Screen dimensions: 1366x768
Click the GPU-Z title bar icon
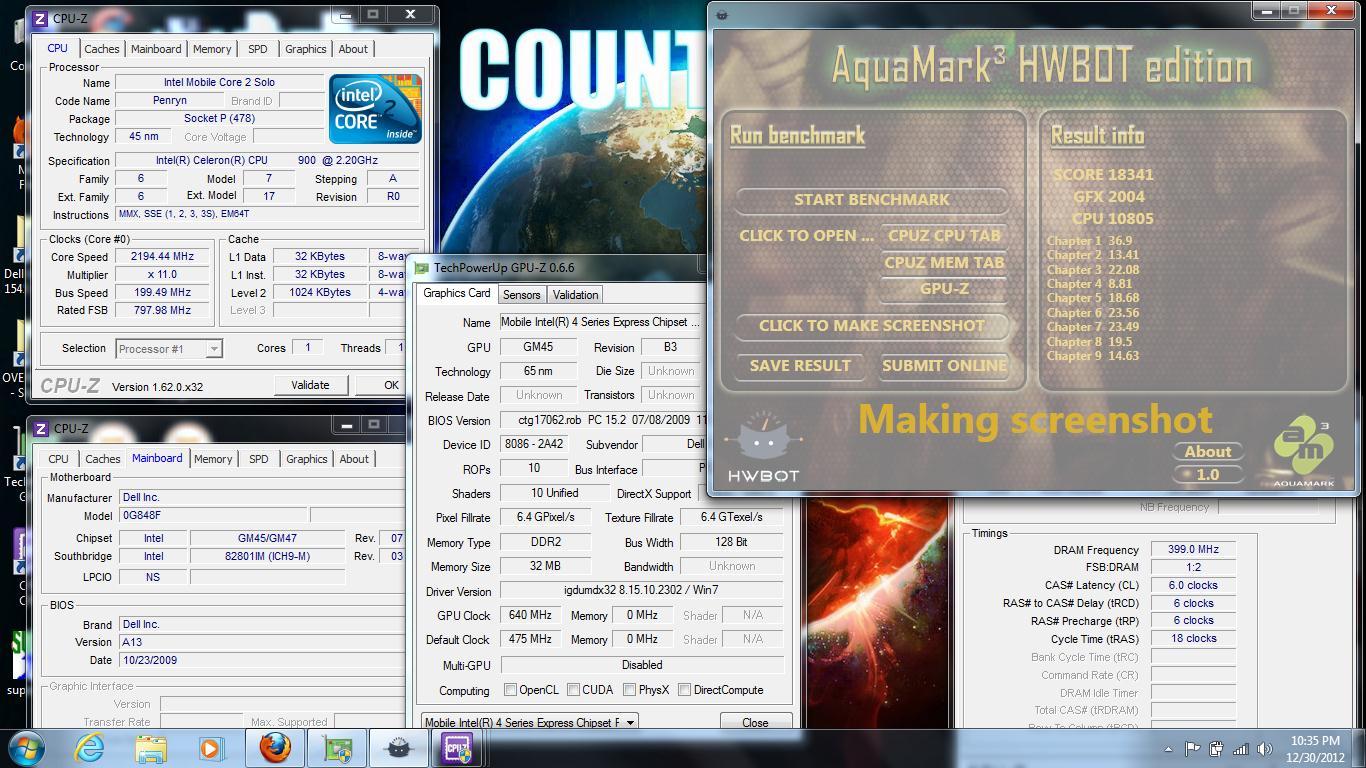(422, 268)
